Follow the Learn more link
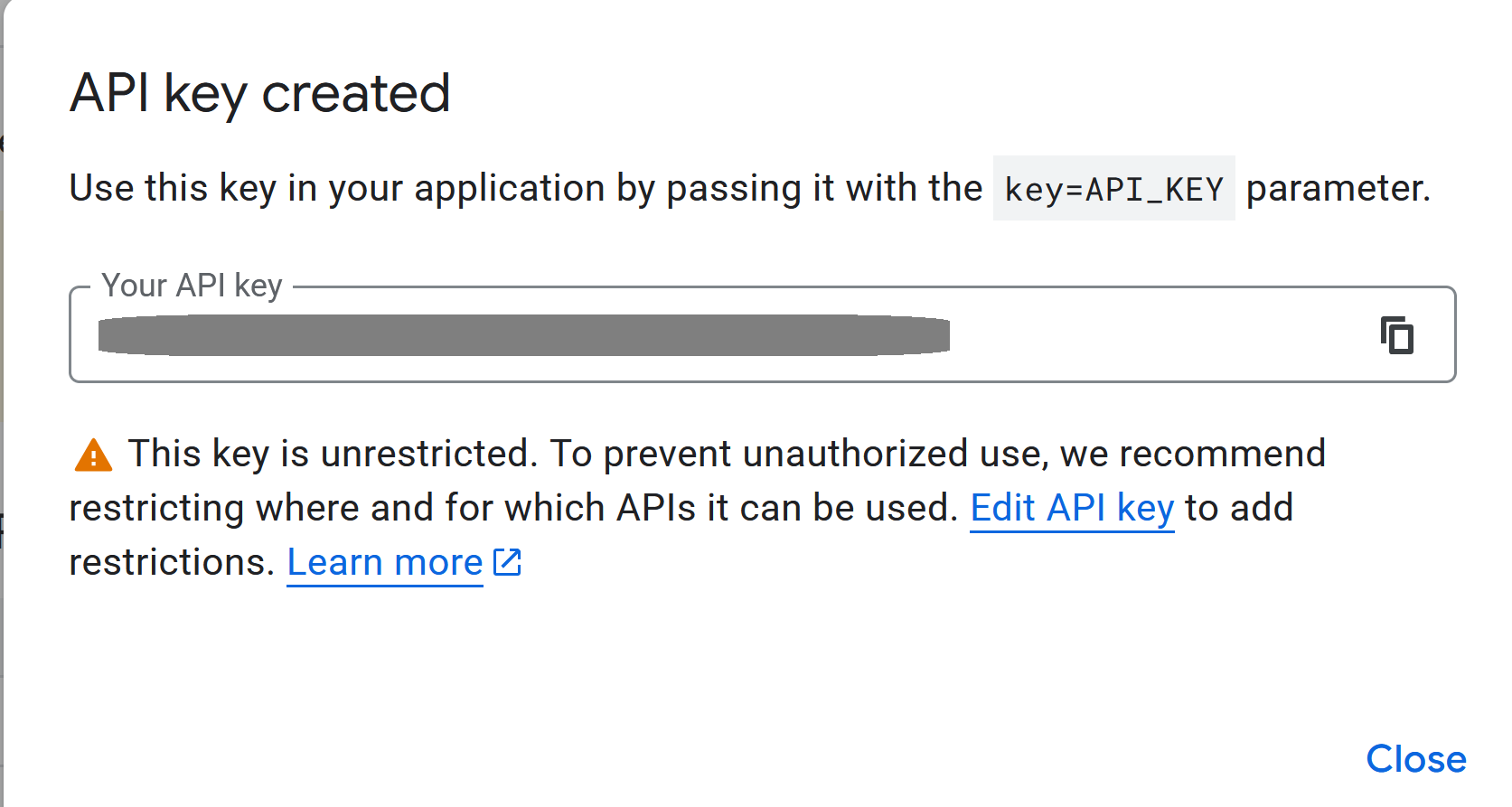 (385, 562)
